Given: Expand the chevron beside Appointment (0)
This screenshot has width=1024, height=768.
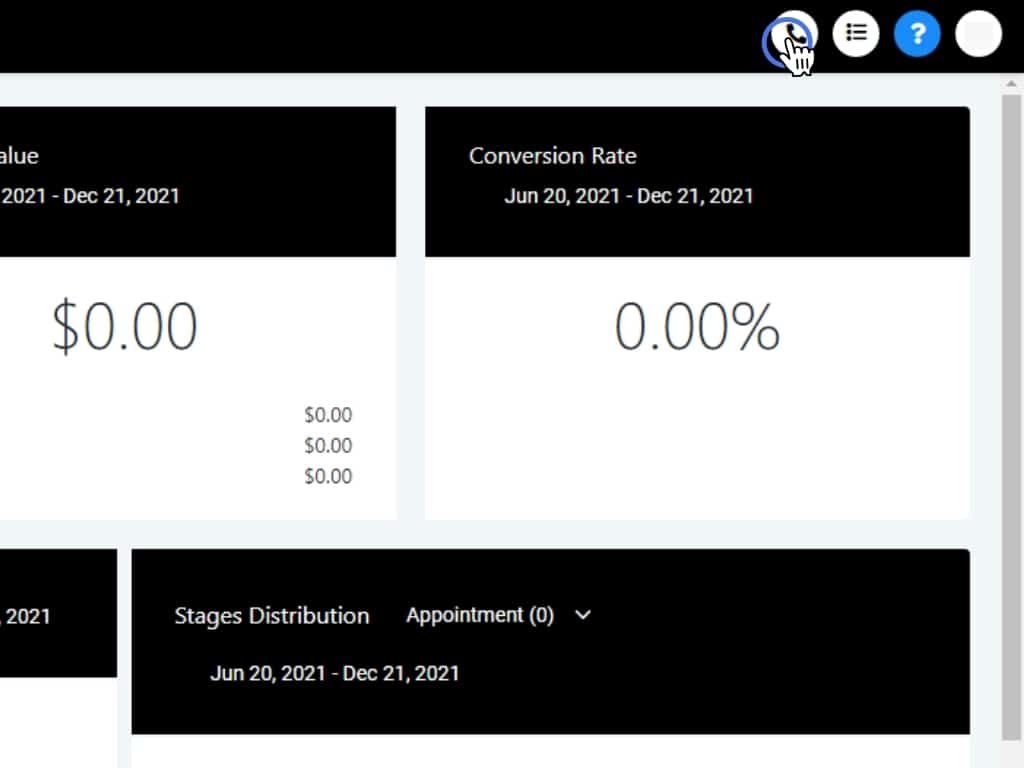Looking at the screenshot, I should point(583,615).
